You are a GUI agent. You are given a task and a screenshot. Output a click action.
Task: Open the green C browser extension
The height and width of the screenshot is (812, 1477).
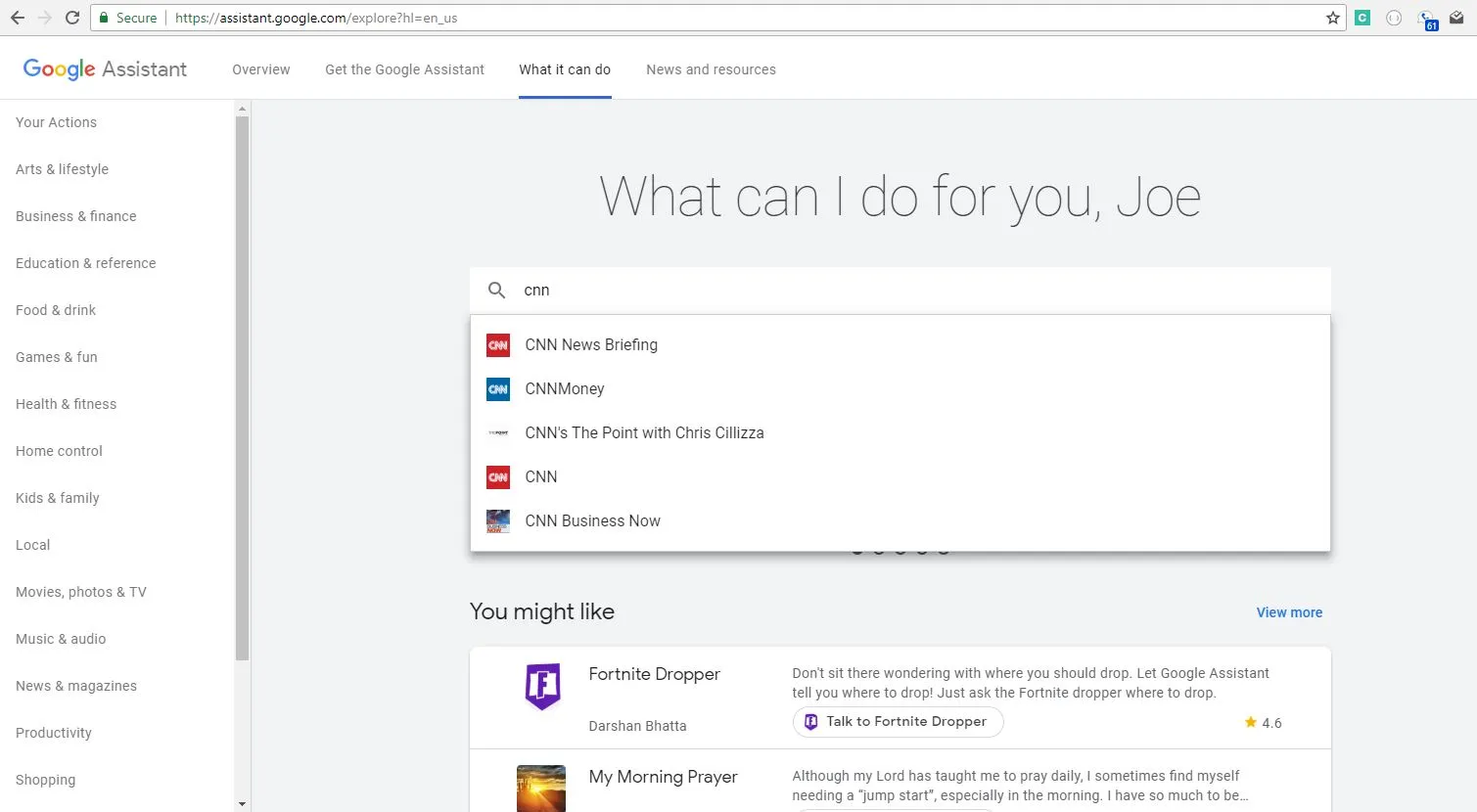(x=1362, y=18)
